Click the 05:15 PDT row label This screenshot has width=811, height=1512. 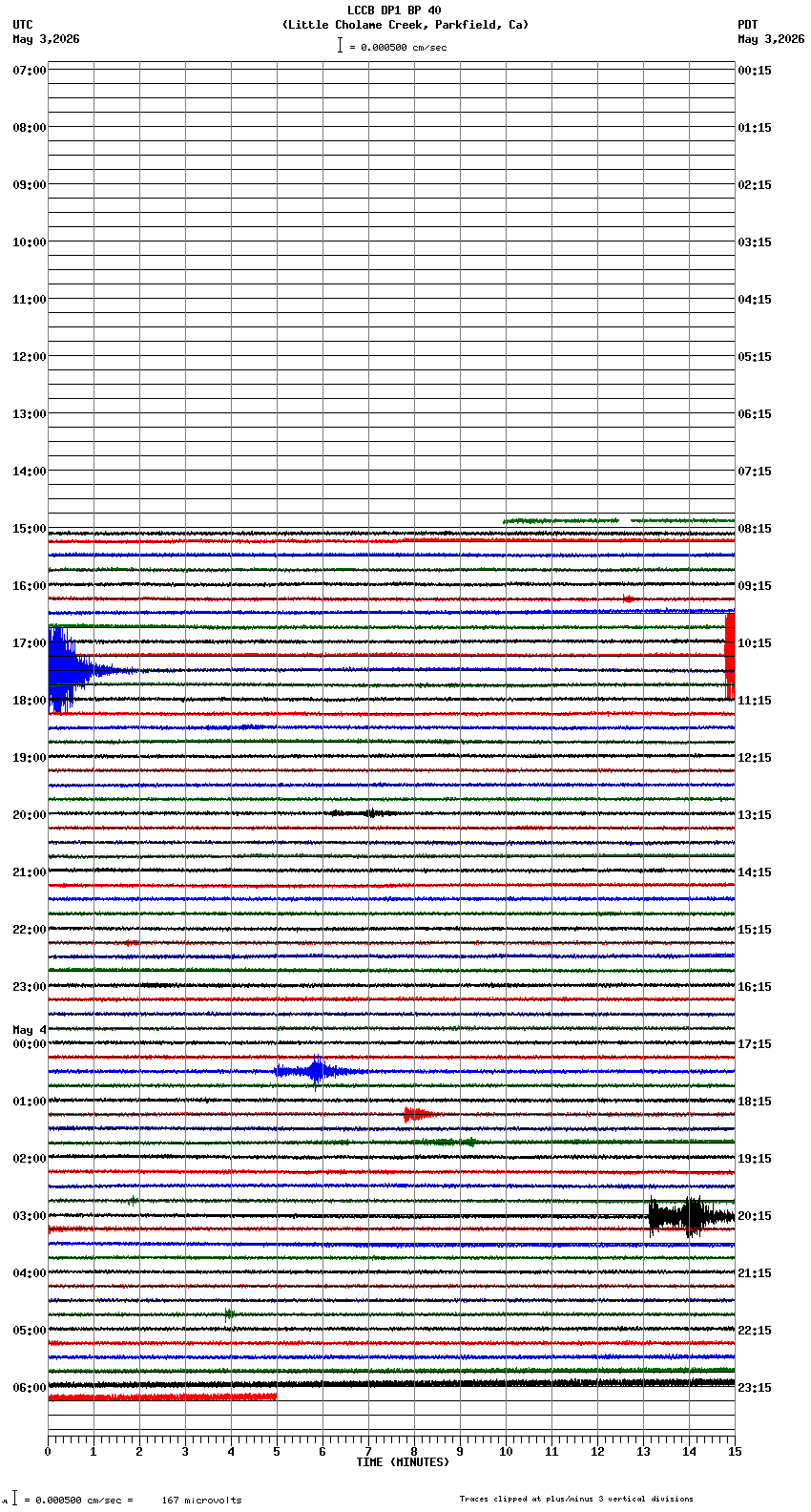pos(755,357)
